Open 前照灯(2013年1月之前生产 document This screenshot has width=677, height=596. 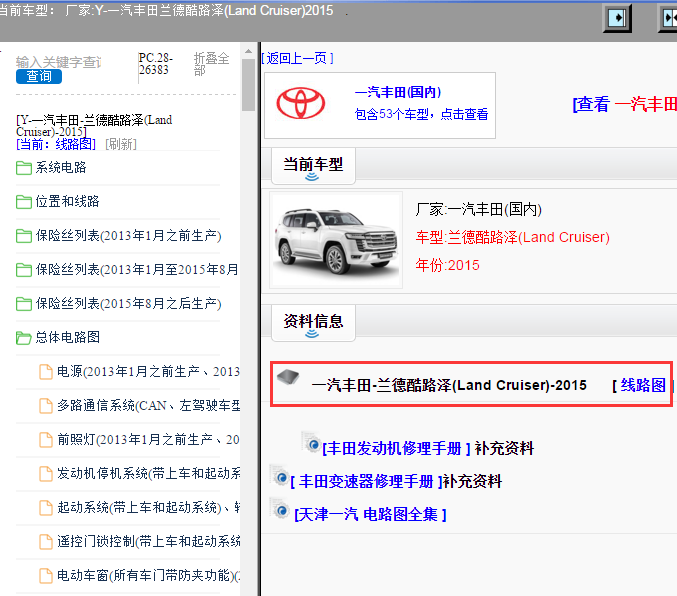pyautogui.click(x=148, y=440)
